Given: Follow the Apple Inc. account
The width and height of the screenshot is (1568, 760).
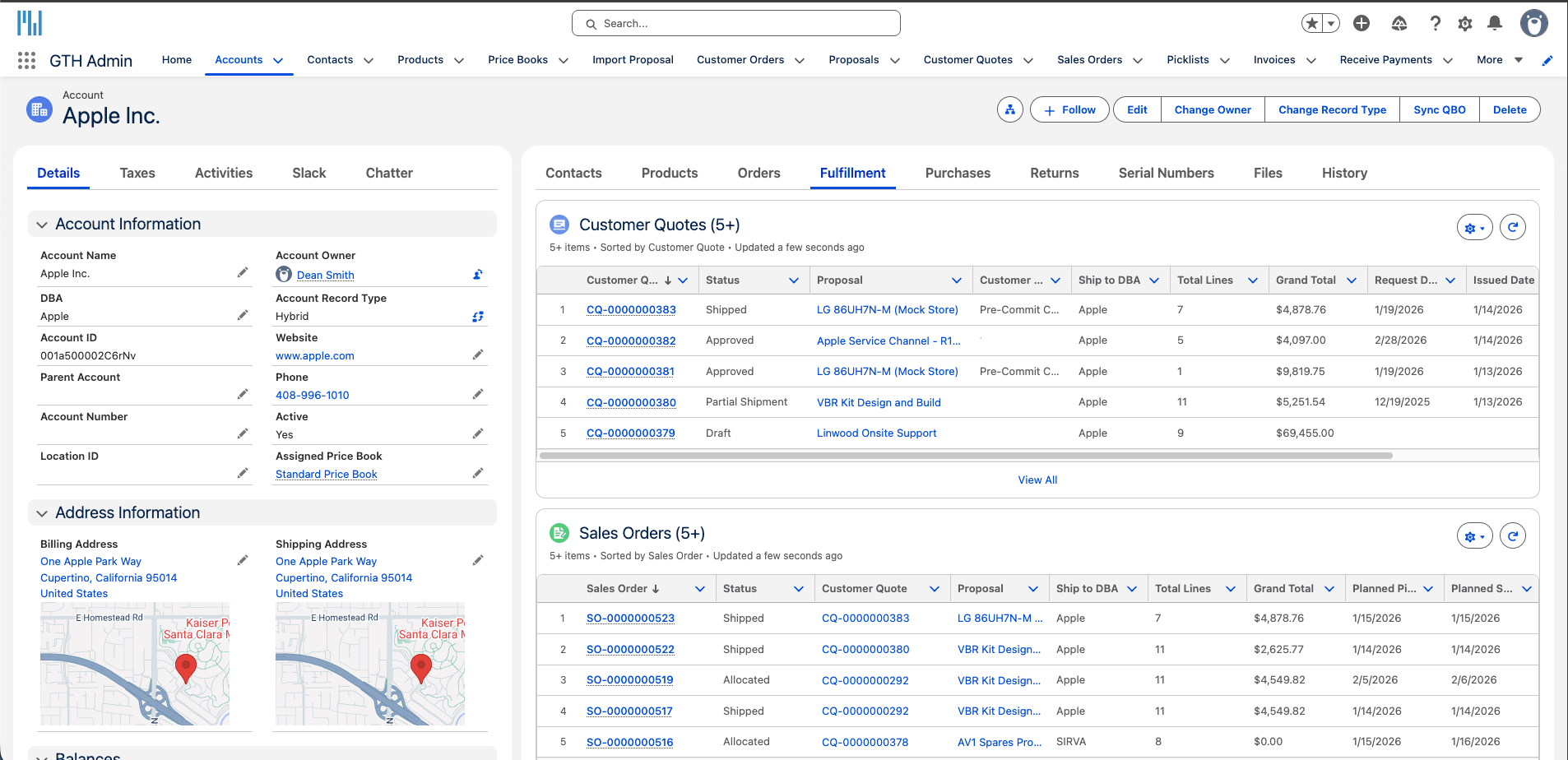Looking at the screenshot, I should [x=1069, y=109].
